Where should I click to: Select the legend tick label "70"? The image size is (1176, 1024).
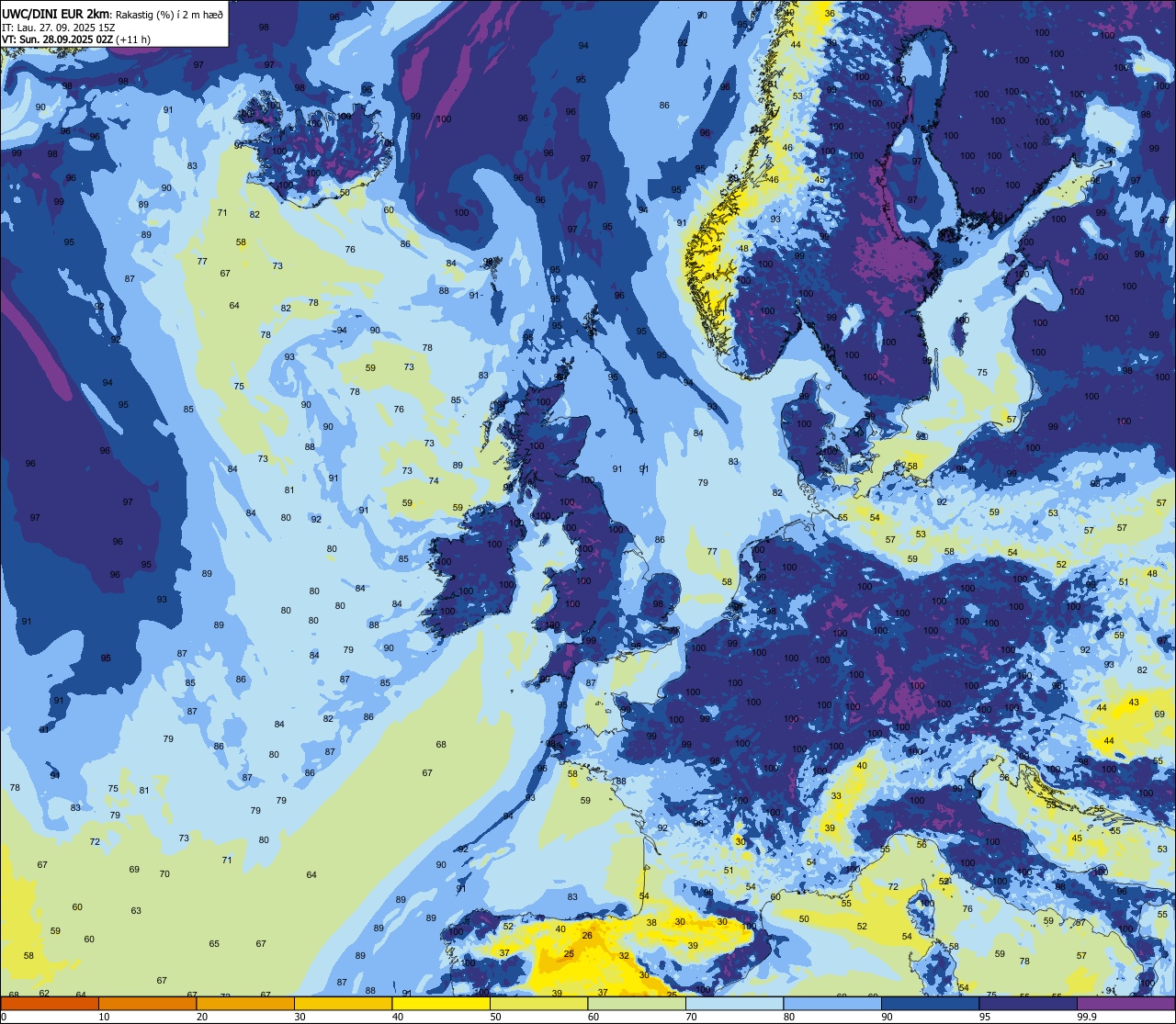[691, 1017]
